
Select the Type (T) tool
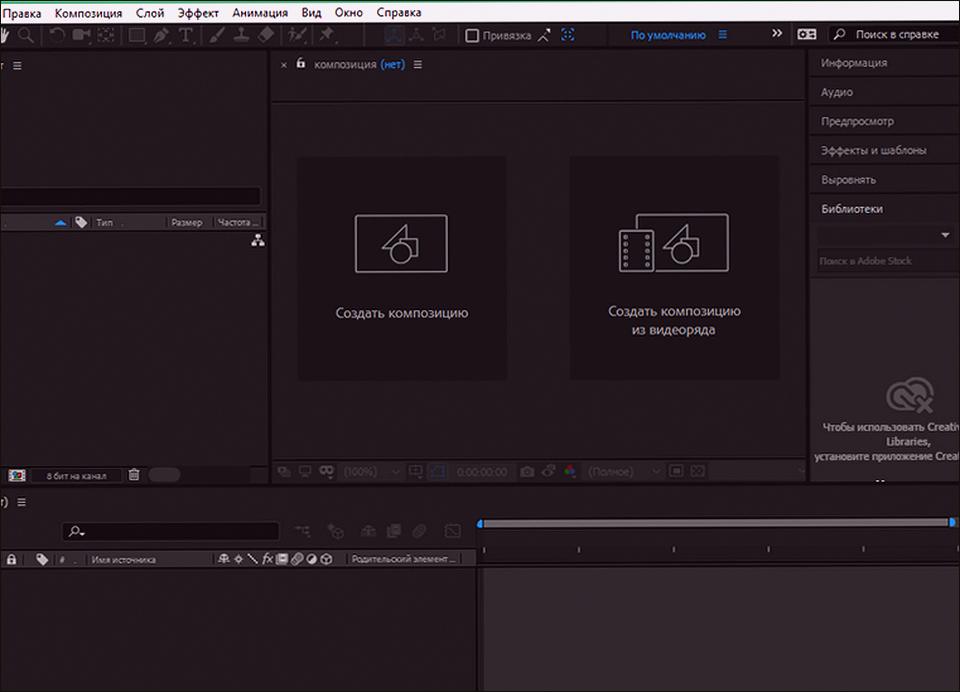coord(186,35)
